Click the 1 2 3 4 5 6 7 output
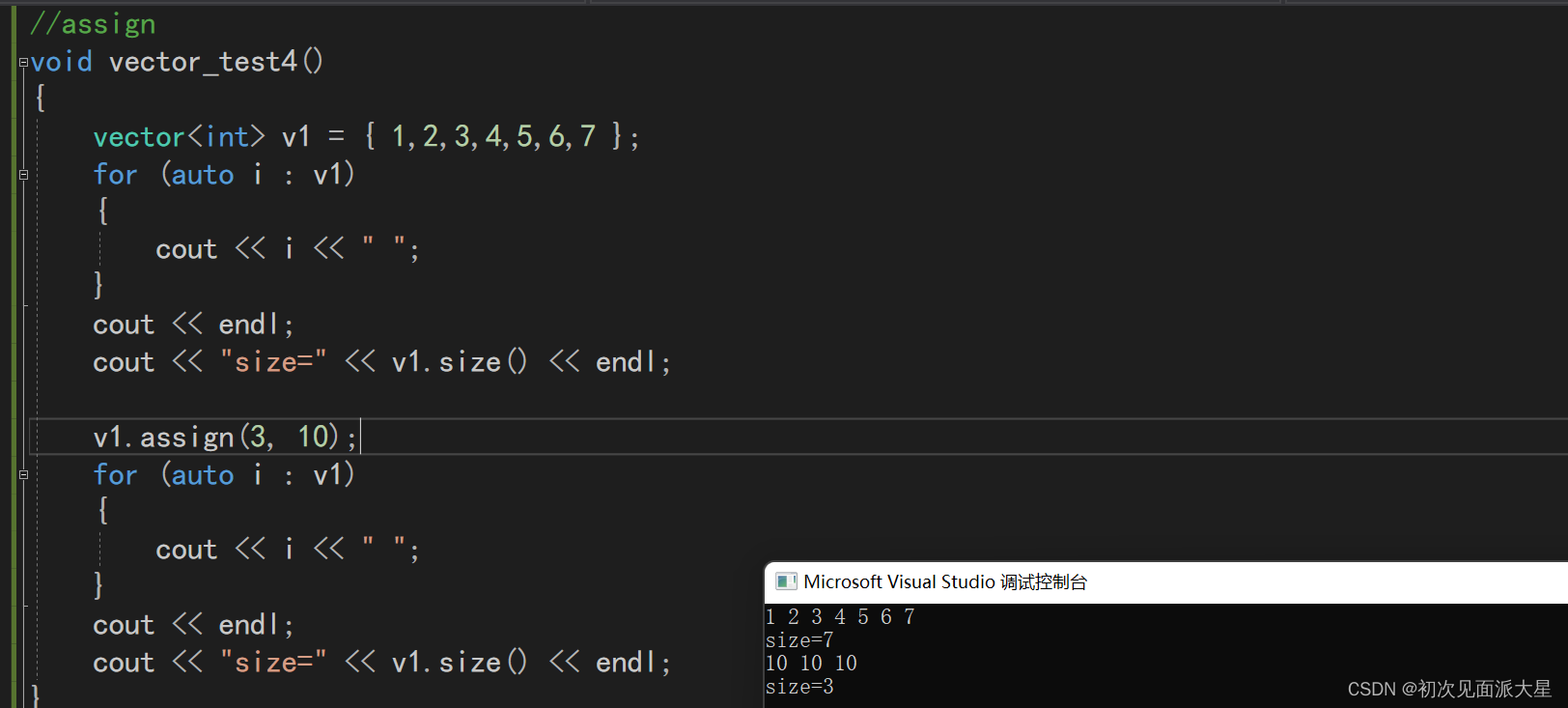Viewport: 1568px width, 708px height. pos(839,616)
